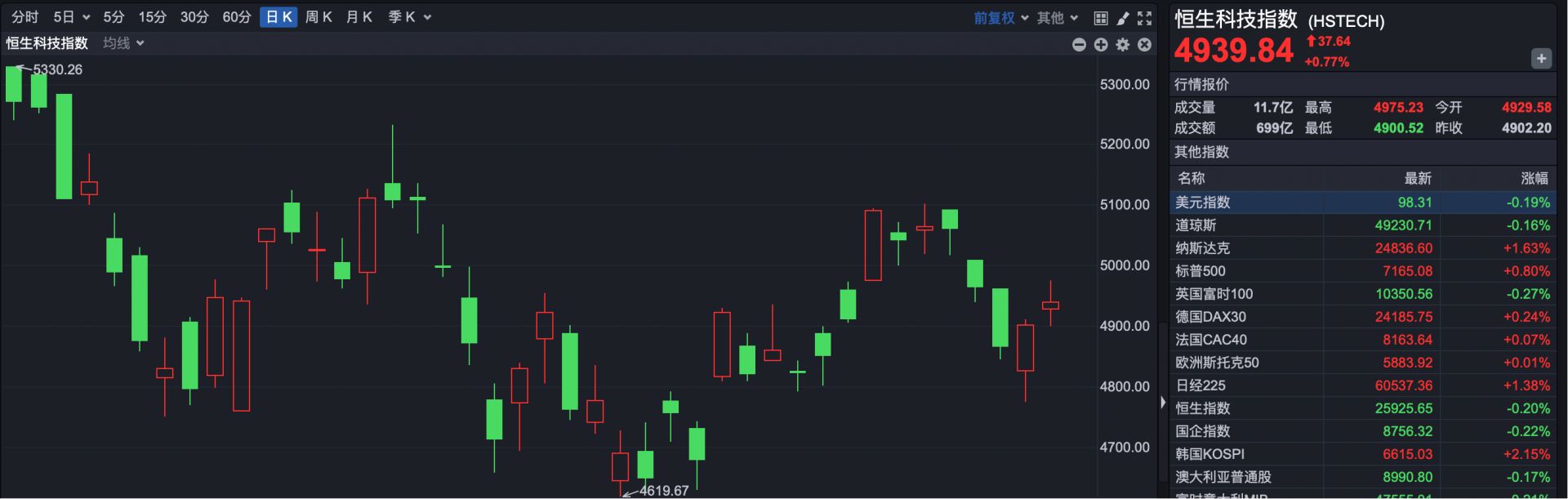Screen dimensions: 1568x499
Task: Sort by 最新 column header
Action: [1418, 178]
